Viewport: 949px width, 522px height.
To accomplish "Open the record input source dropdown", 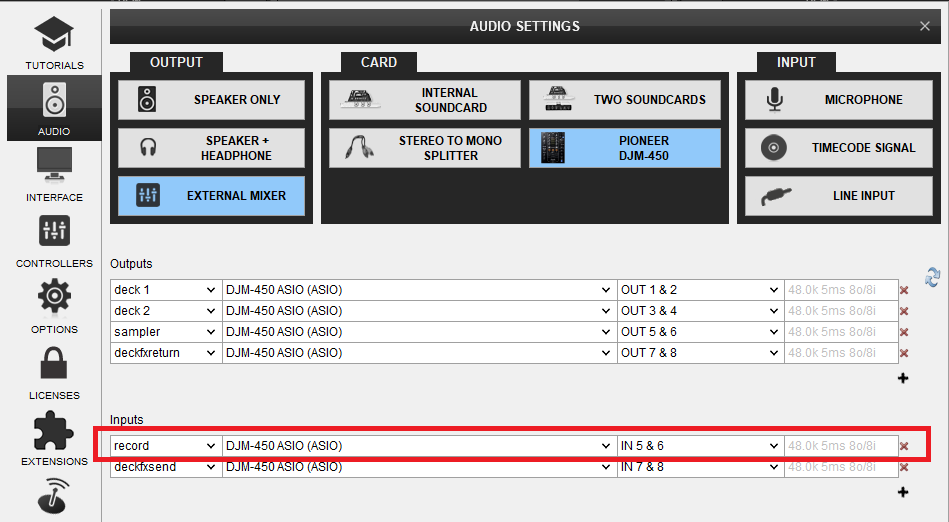I will point(166,446).
